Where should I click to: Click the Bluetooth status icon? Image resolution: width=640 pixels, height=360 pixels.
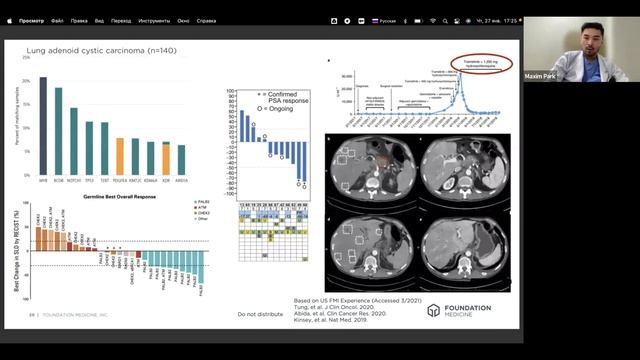[x=405, y=21]
